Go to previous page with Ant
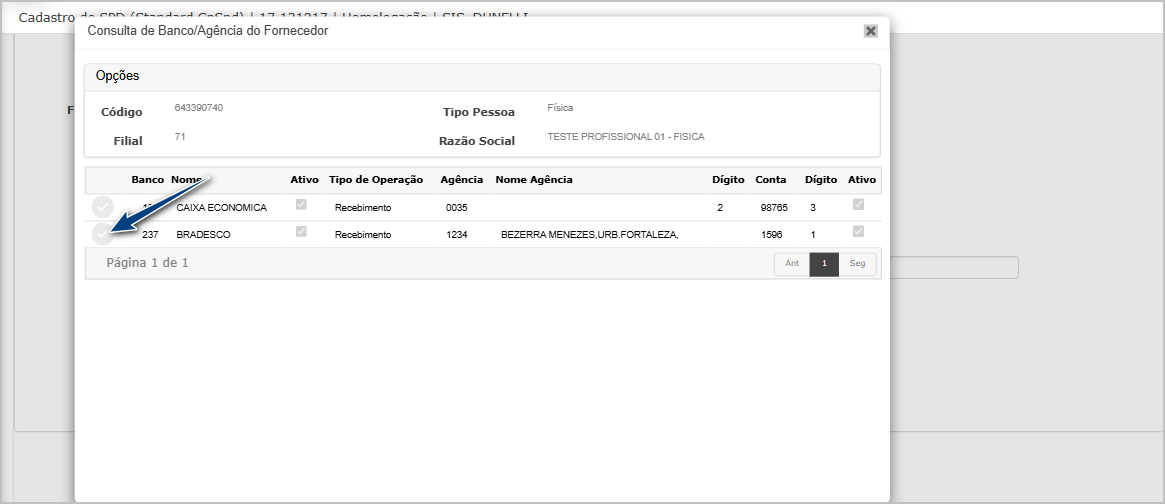 coord(791,264)
